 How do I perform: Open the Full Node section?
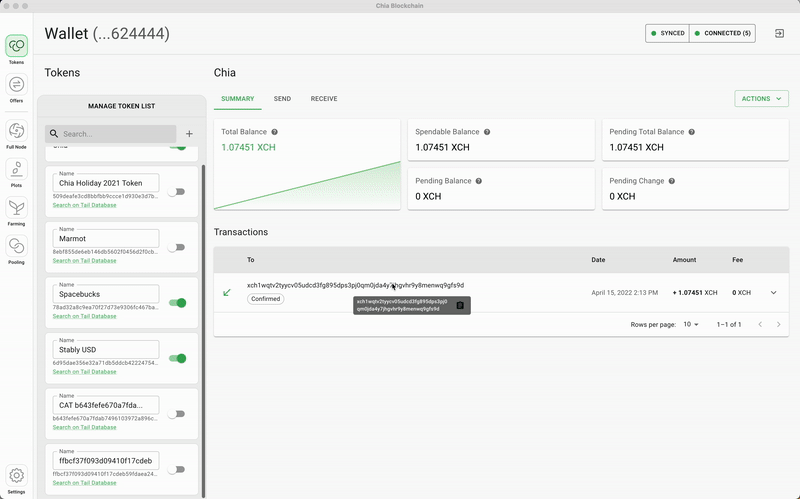pos(16,132)
